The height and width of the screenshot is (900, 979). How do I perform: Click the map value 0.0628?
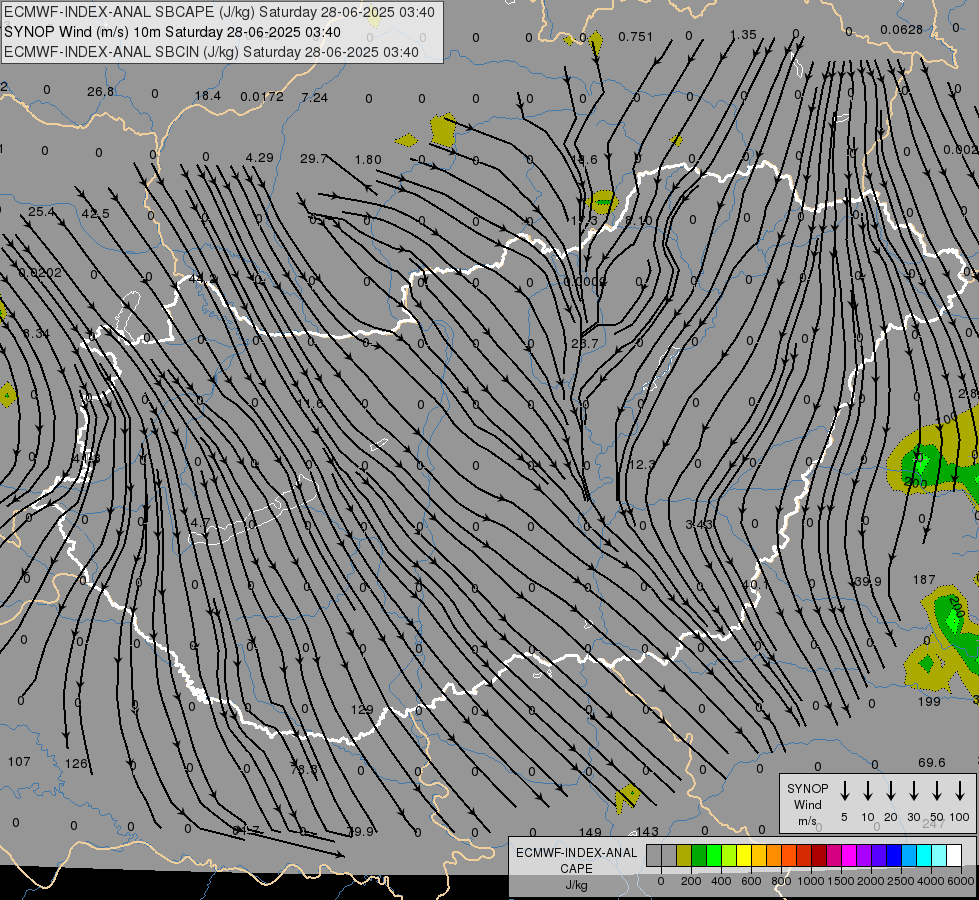click(x=902, y=30)
